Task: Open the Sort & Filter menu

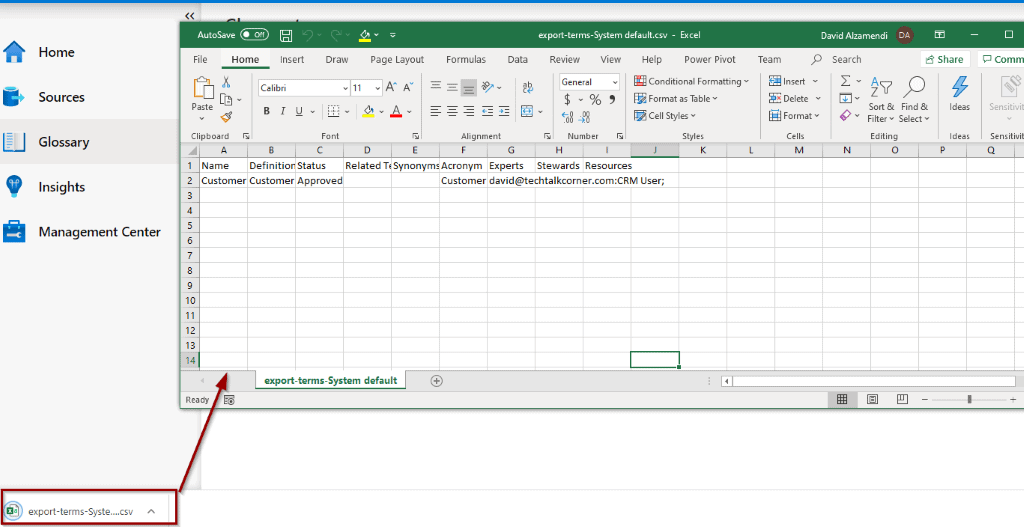Action: pos(881,101)
